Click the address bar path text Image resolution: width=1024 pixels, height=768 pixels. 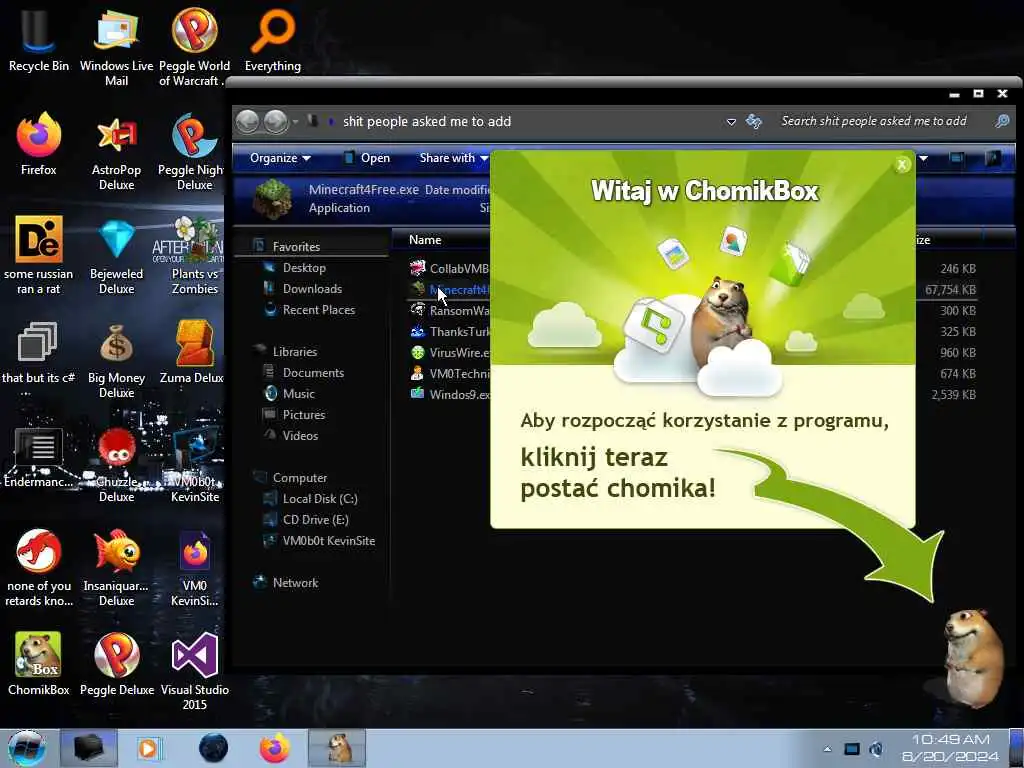[426, 121]
